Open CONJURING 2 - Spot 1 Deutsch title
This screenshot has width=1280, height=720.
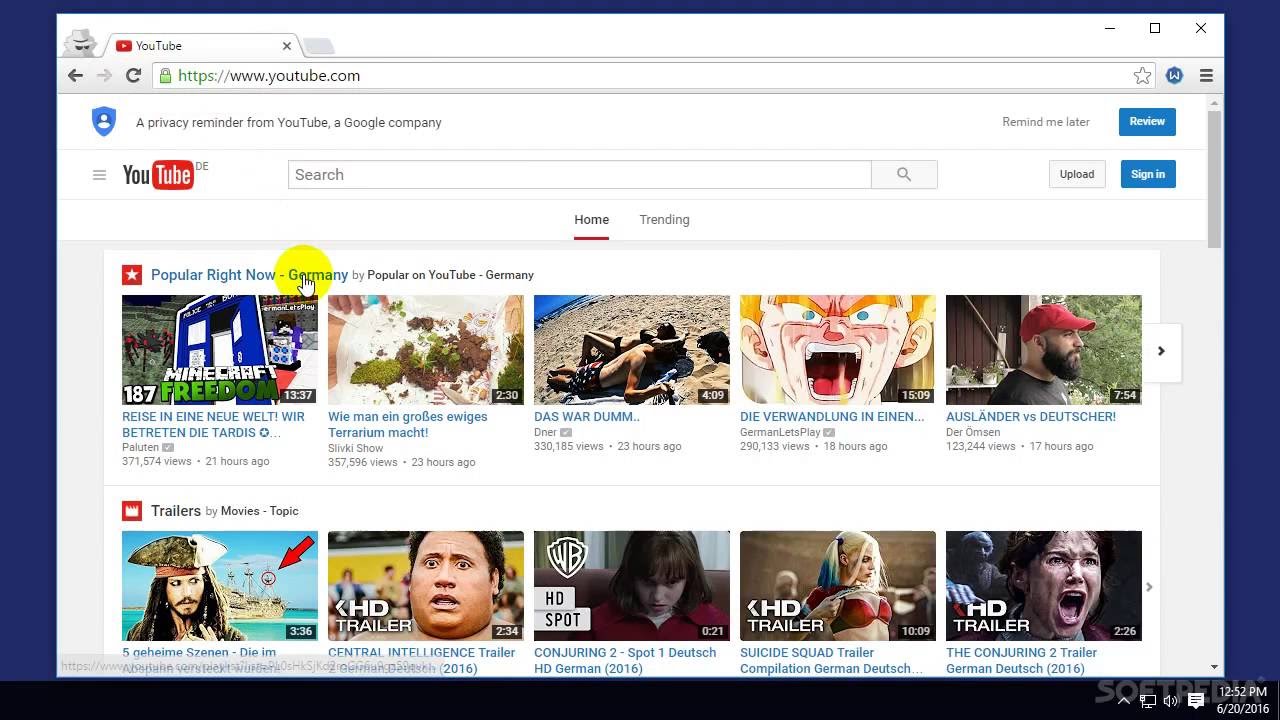[625, 661]
